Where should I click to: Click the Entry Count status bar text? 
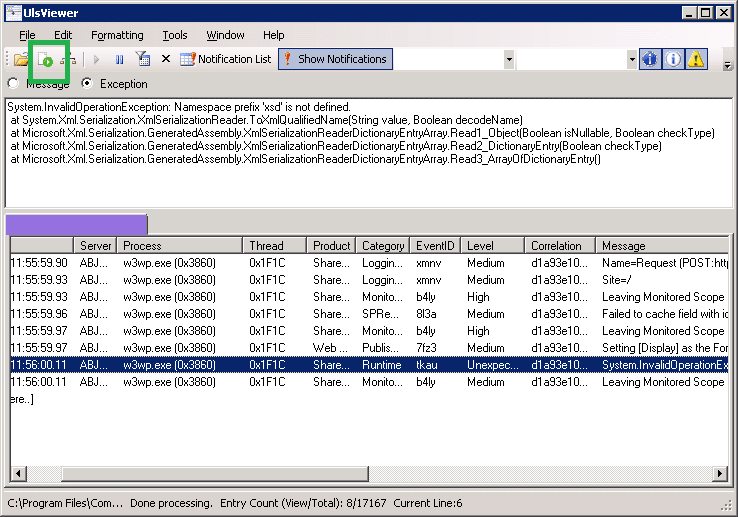point(303,503)
